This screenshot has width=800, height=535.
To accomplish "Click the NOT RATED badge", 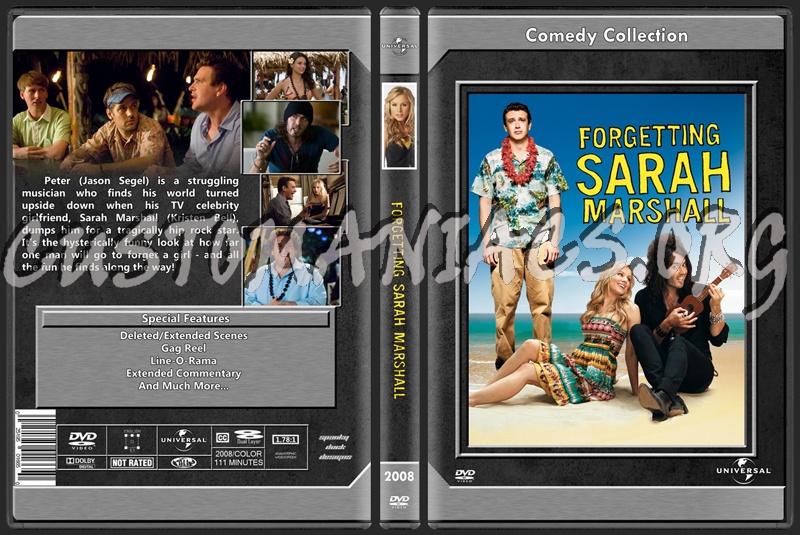I will coord(132,463).
